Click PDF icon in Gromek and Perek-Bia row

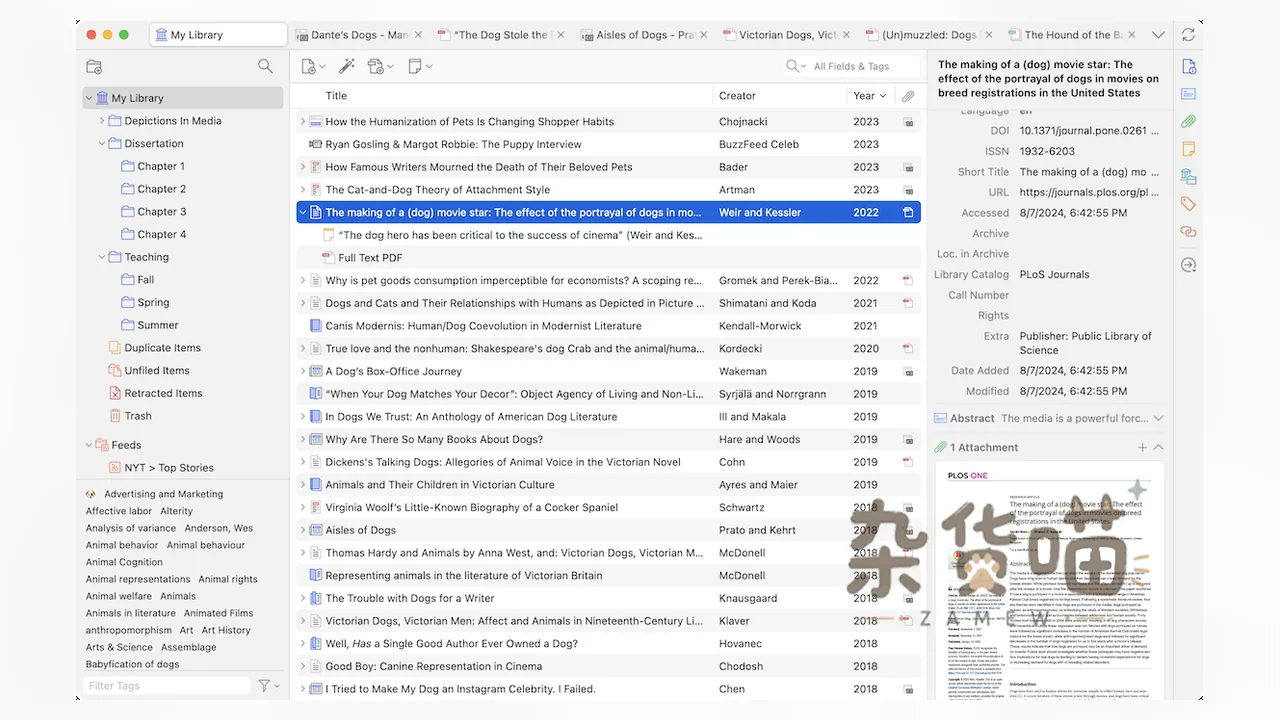908,281
